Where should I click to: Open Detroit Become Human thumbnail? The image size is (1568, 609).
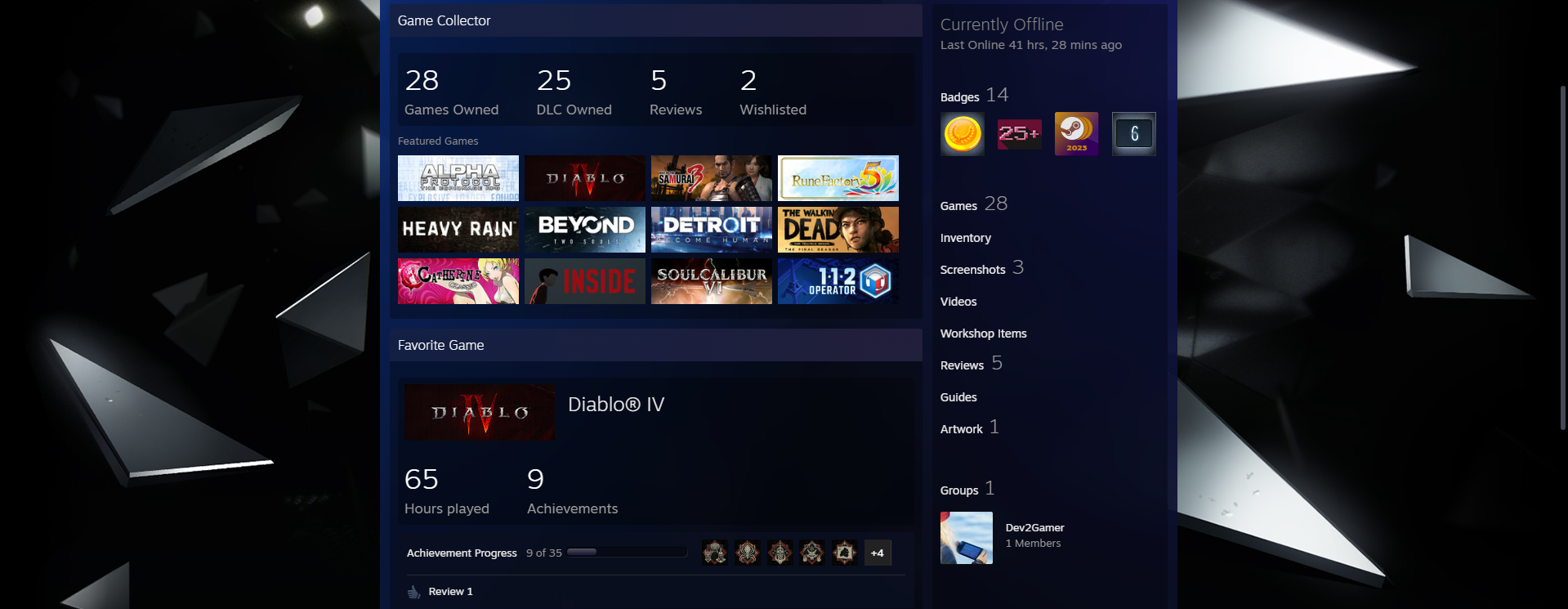(x=712, y=230)
